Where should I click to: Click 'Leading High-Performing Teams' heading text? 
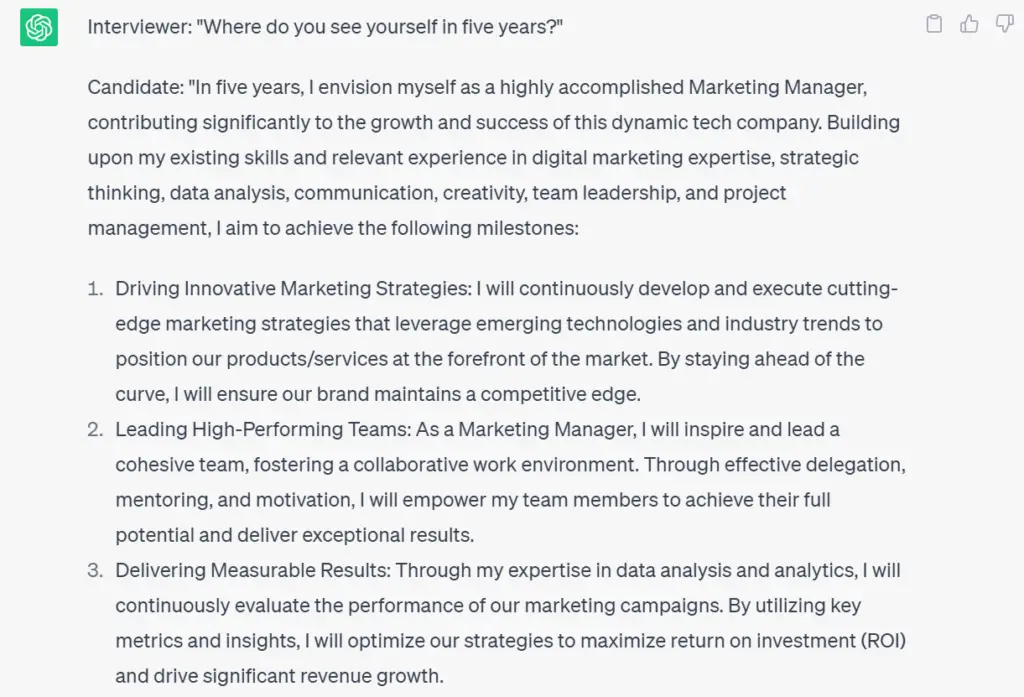[261, 430]
